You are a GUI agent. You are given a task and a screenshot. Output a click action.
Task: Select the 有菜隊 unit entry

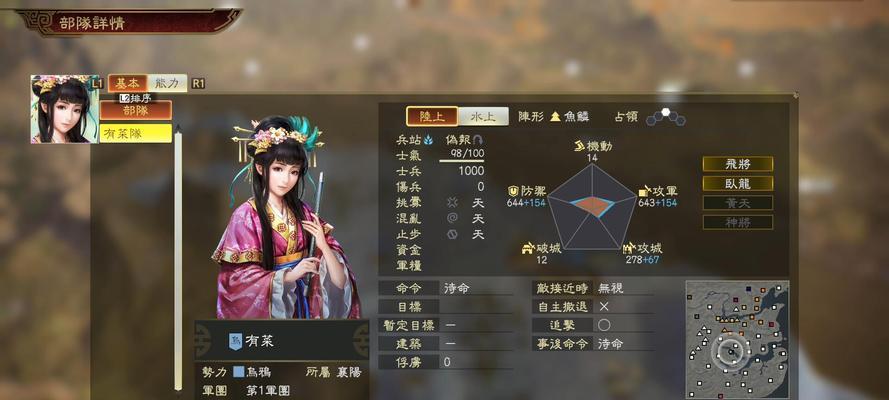136,133
